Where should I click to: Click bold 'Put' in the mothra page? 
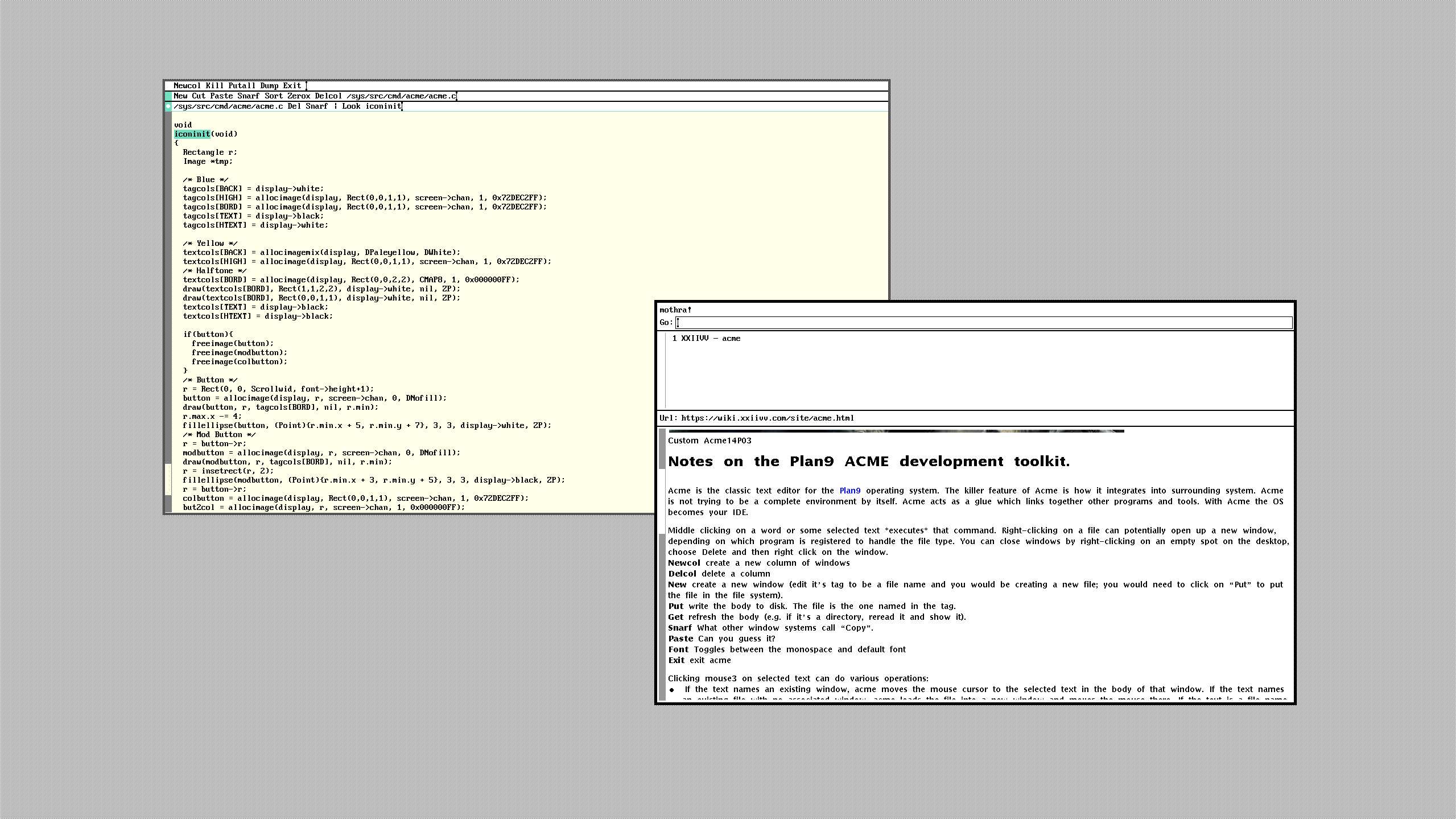[675, 607]
